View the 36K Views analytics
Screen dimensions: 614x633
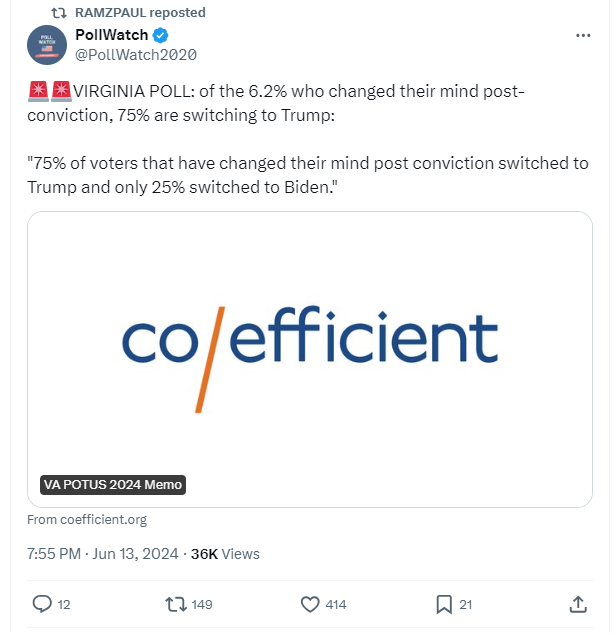point(225,554)
